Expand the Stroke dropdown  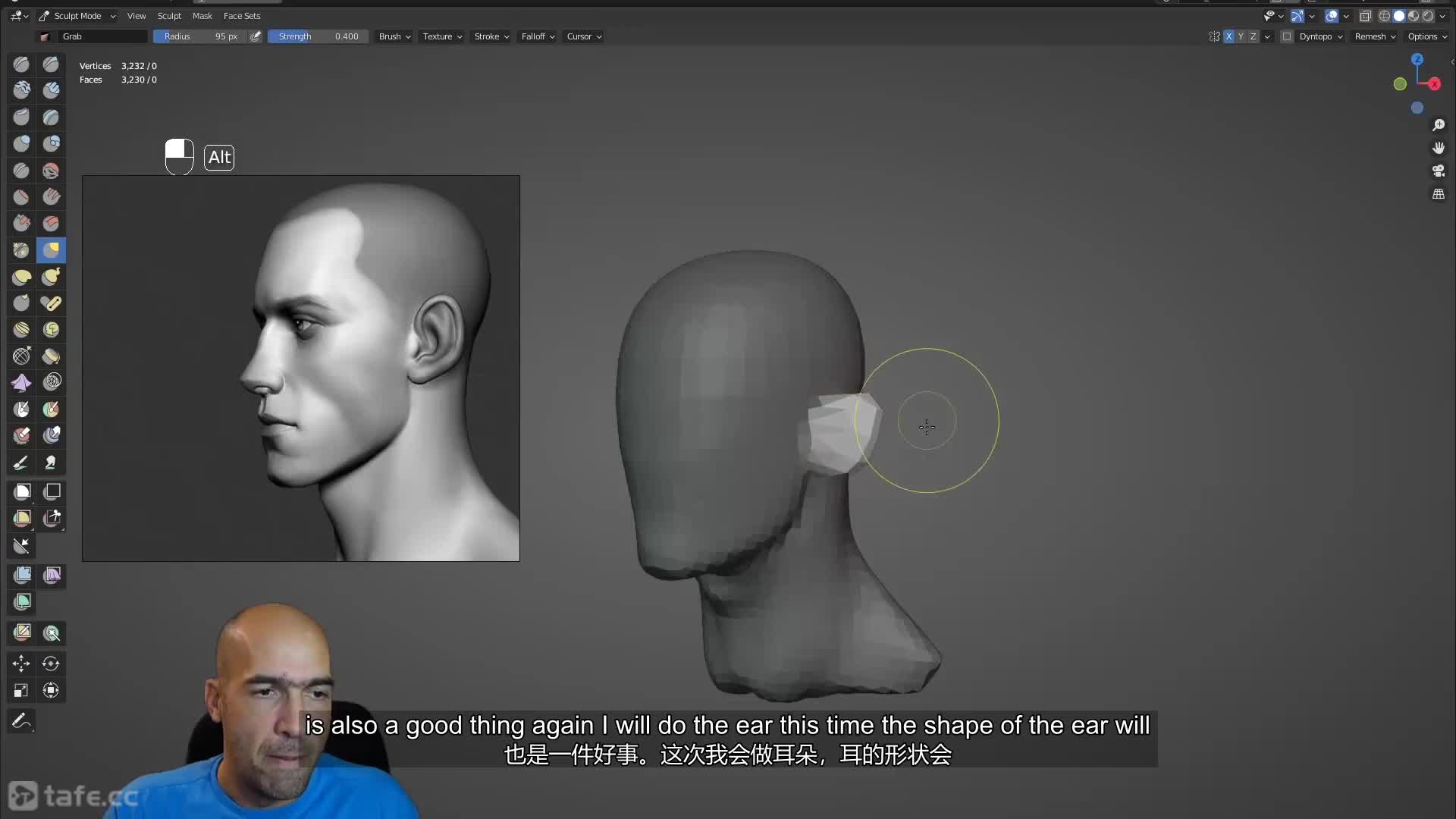[x=491, y=36]
